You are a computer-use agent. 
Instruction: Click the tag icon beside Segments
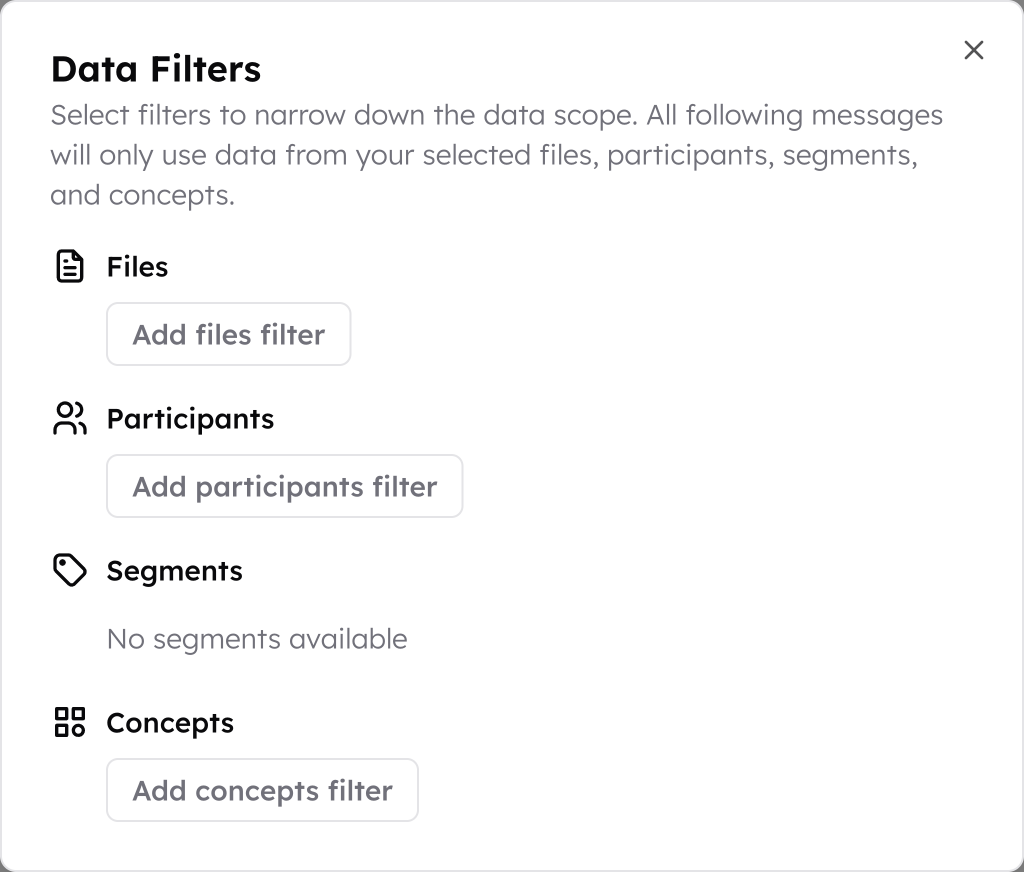70,570
